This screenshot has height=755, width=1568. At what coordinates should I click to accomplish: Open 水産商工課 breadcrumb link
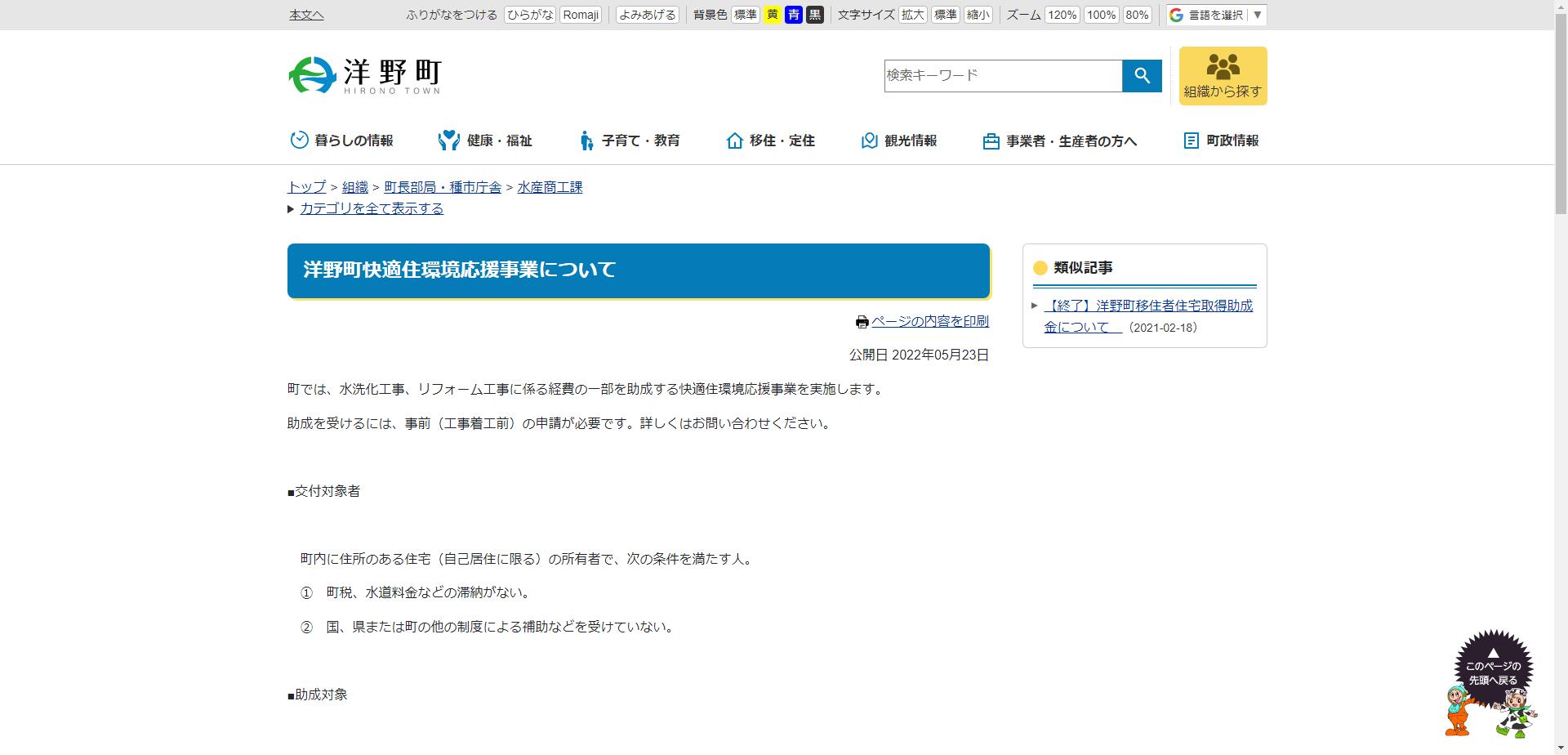[x=550, y=187]
